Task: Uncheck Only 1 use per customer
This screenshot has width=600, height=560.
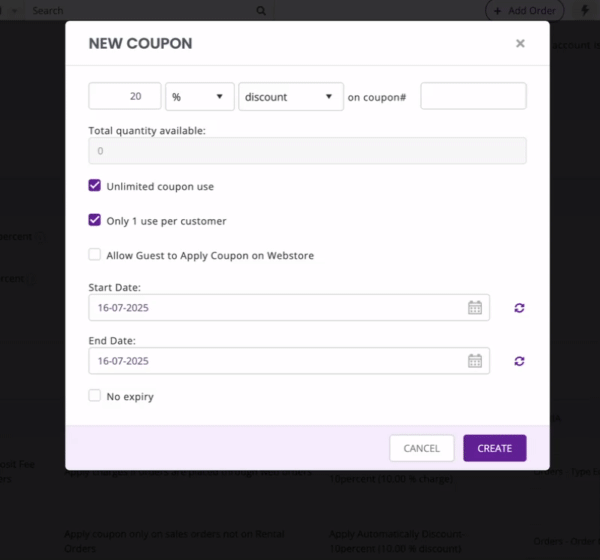Action: point(95,220)
